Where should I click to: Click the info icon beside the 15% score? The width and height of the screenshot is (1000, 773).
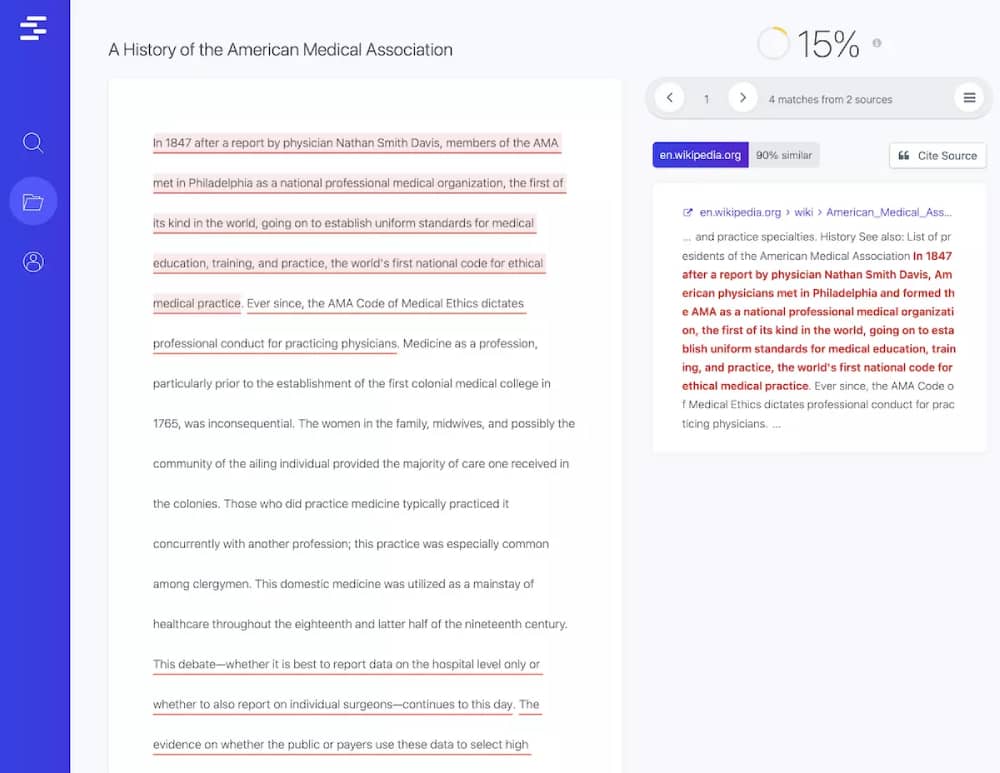877,43
